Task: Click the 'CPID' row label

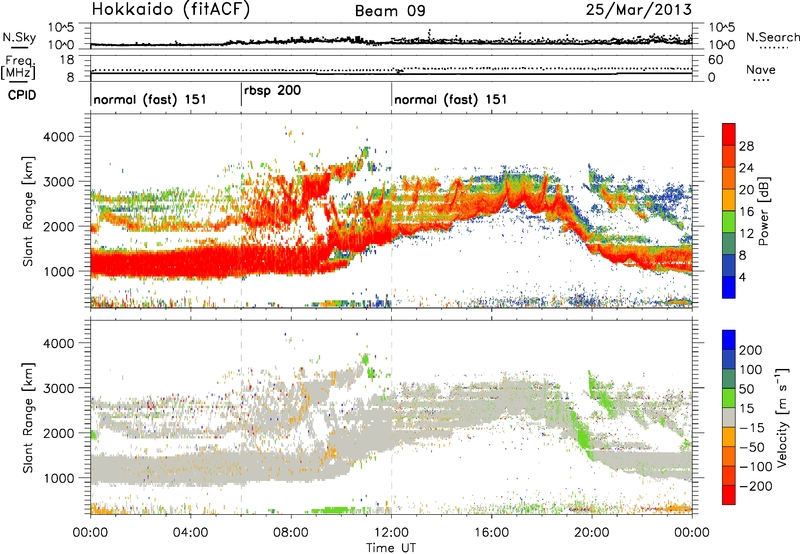Action: pos(22,95)
